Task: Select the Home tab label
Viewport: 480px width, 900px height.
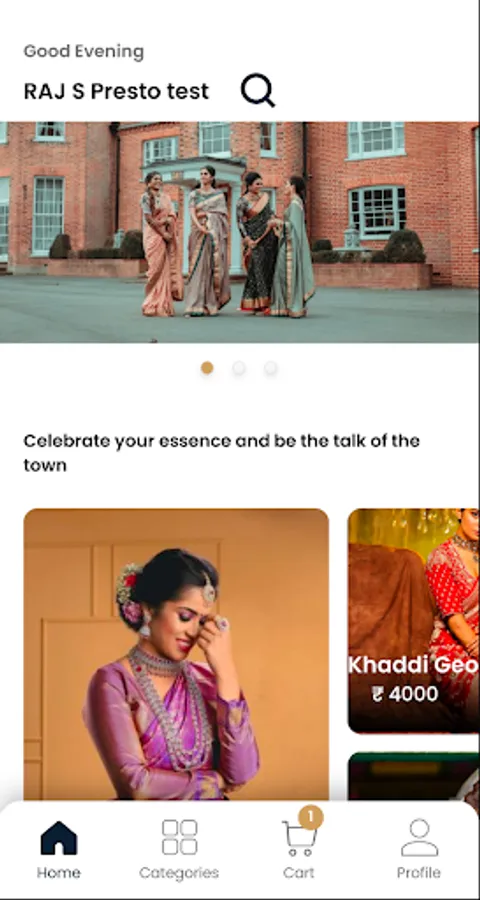Action: pos(59,873)
